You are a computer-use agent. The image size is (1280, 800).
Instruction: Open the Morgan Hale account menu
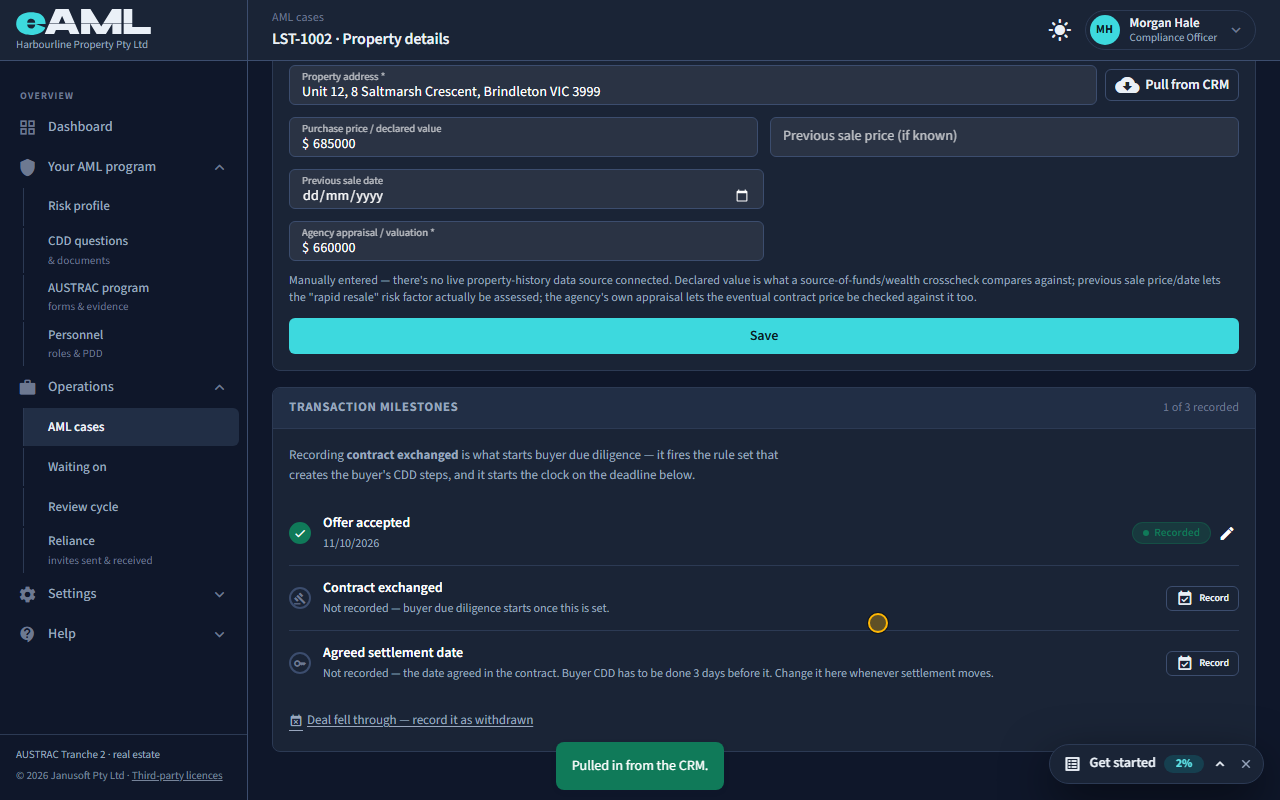tap(1171, 30)
